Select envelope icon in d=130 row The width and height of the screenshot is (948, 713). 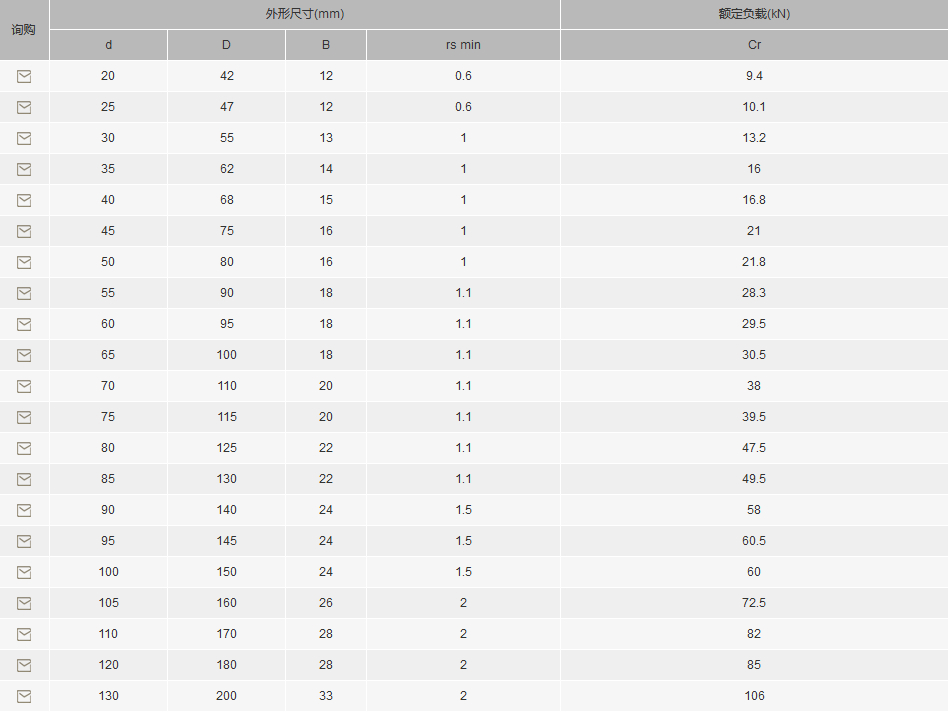(x=24, y=696)
